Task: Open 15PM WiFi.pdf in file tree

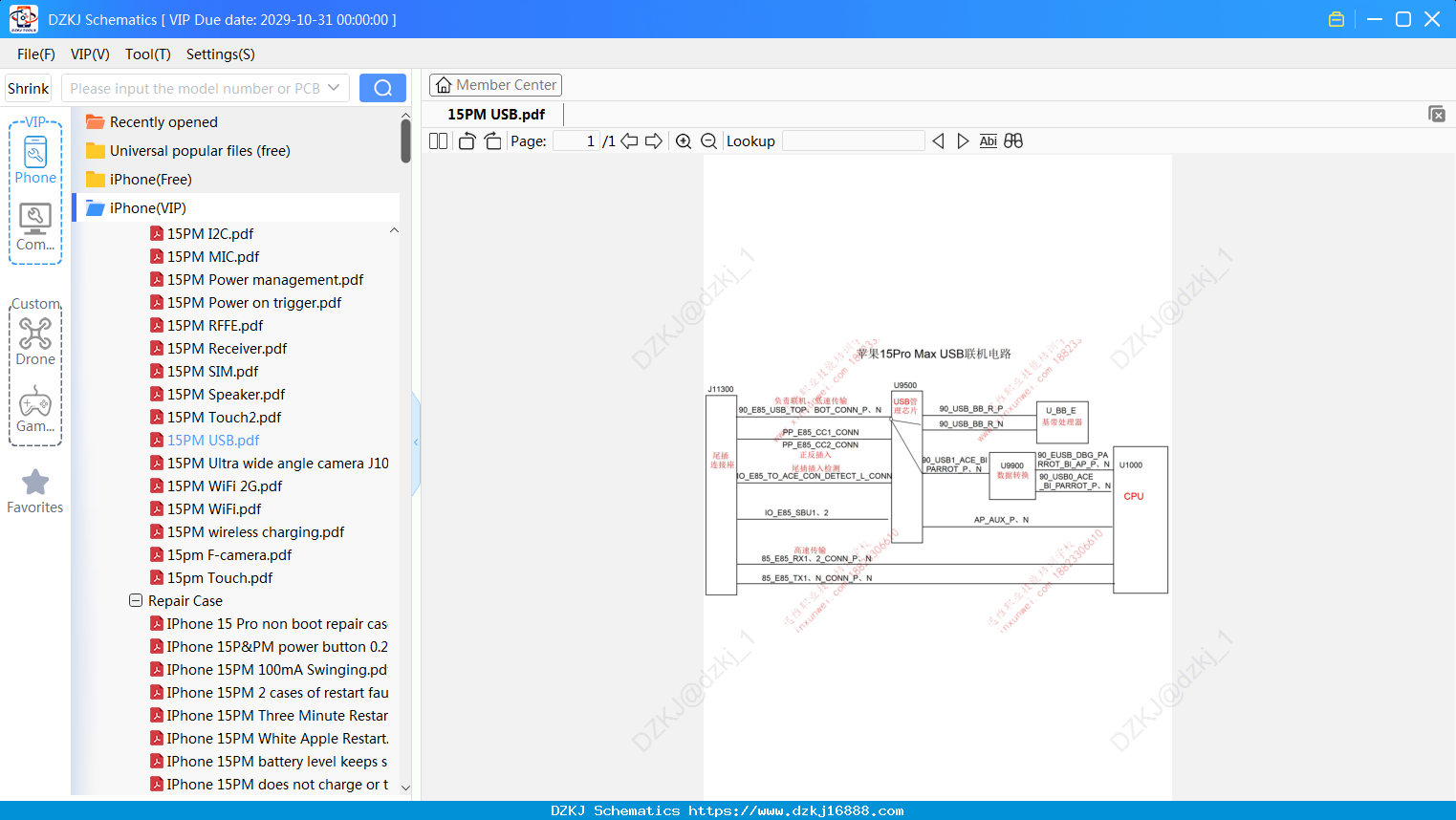Action: 214,509
